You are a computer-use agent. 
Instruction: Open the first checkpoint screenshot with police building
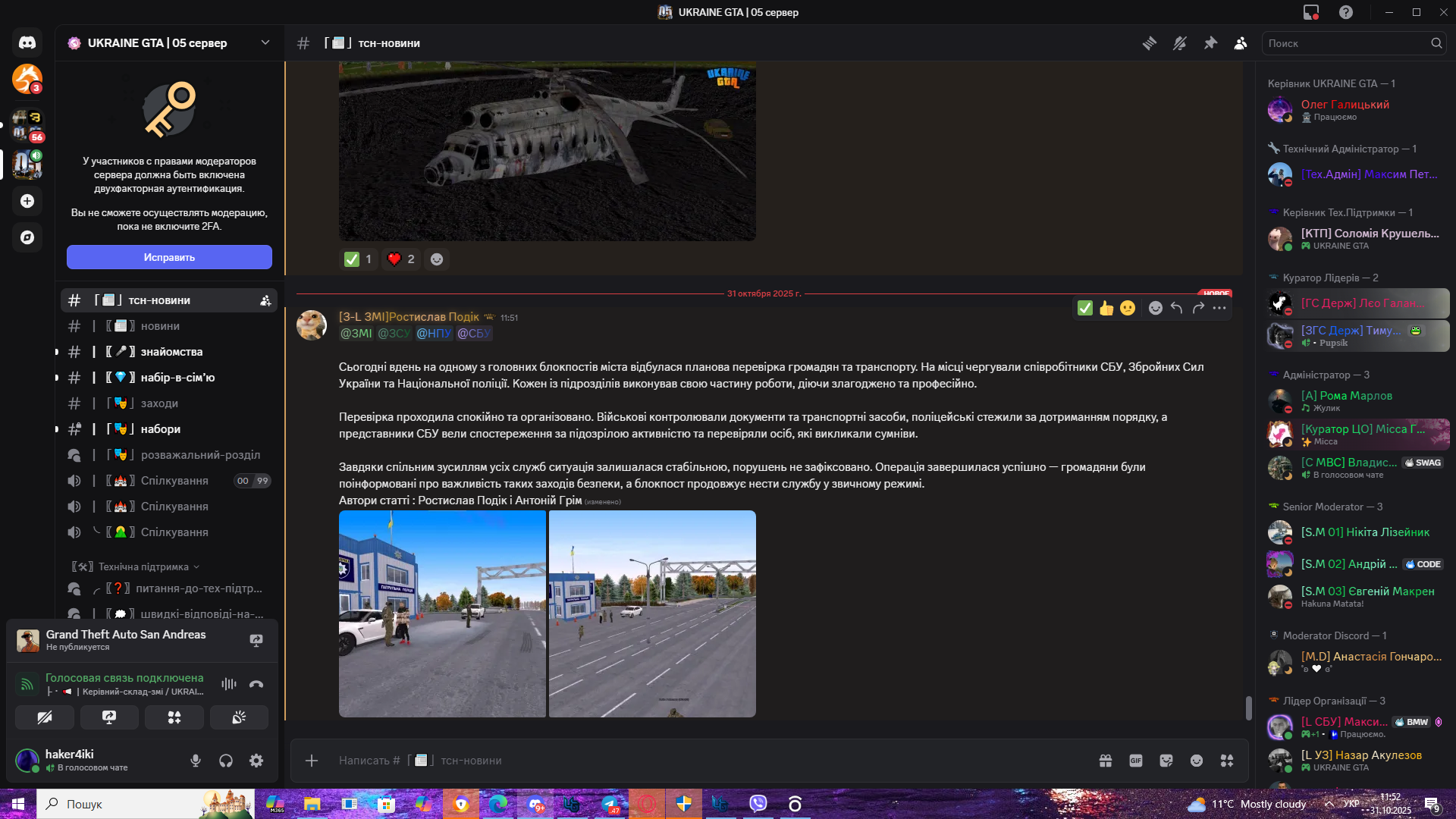point(442,613)
